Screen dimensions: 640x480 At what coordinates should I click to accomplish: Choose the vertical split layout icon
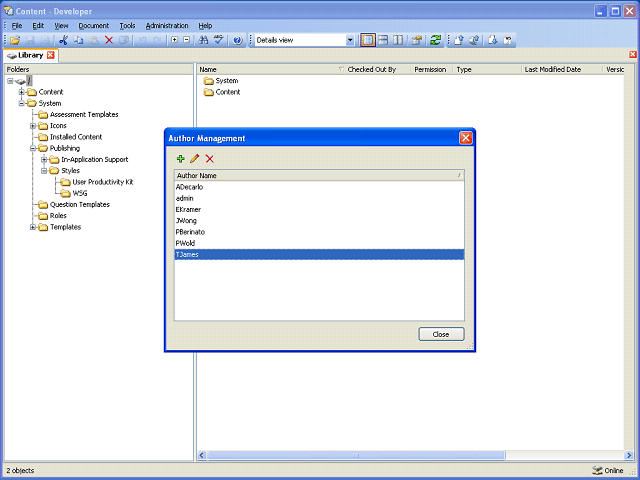pyautogui.click(x=398, y=40)
